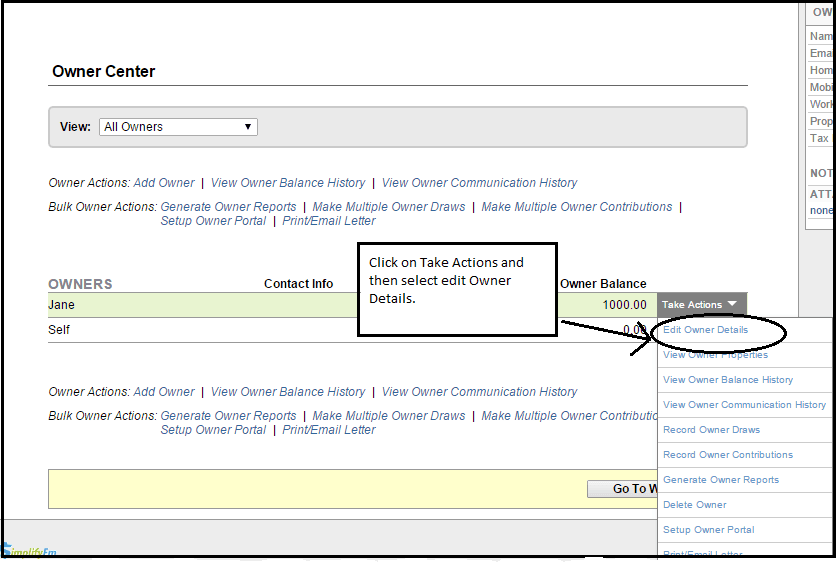Click the top Print/Email Letter link

pyautogui.click(x=329, y=221)
